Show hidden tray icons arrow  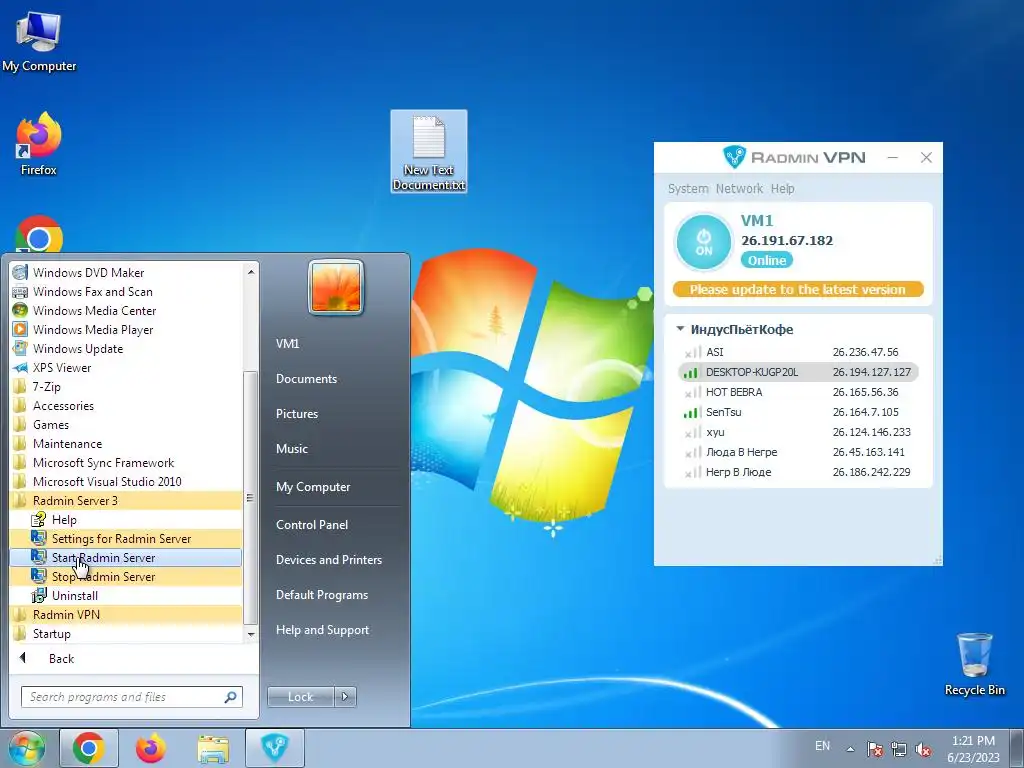coord(850,748)
